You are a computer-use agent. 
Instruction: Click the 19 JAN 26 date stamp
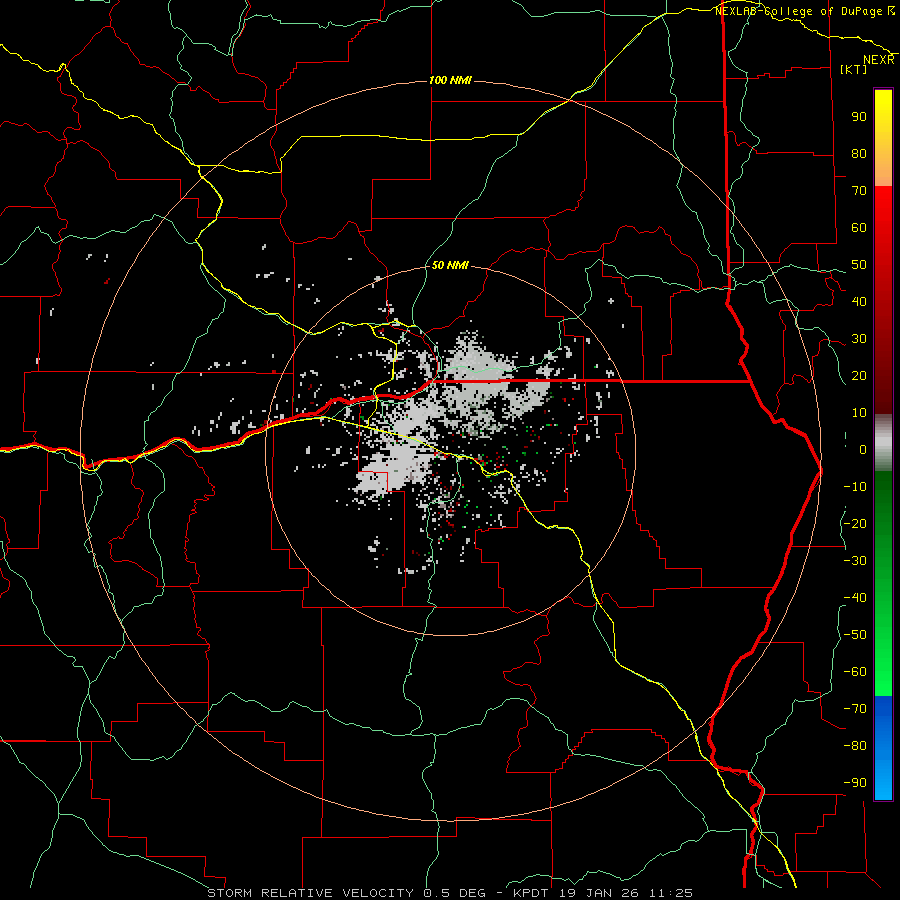click(600, 893)
